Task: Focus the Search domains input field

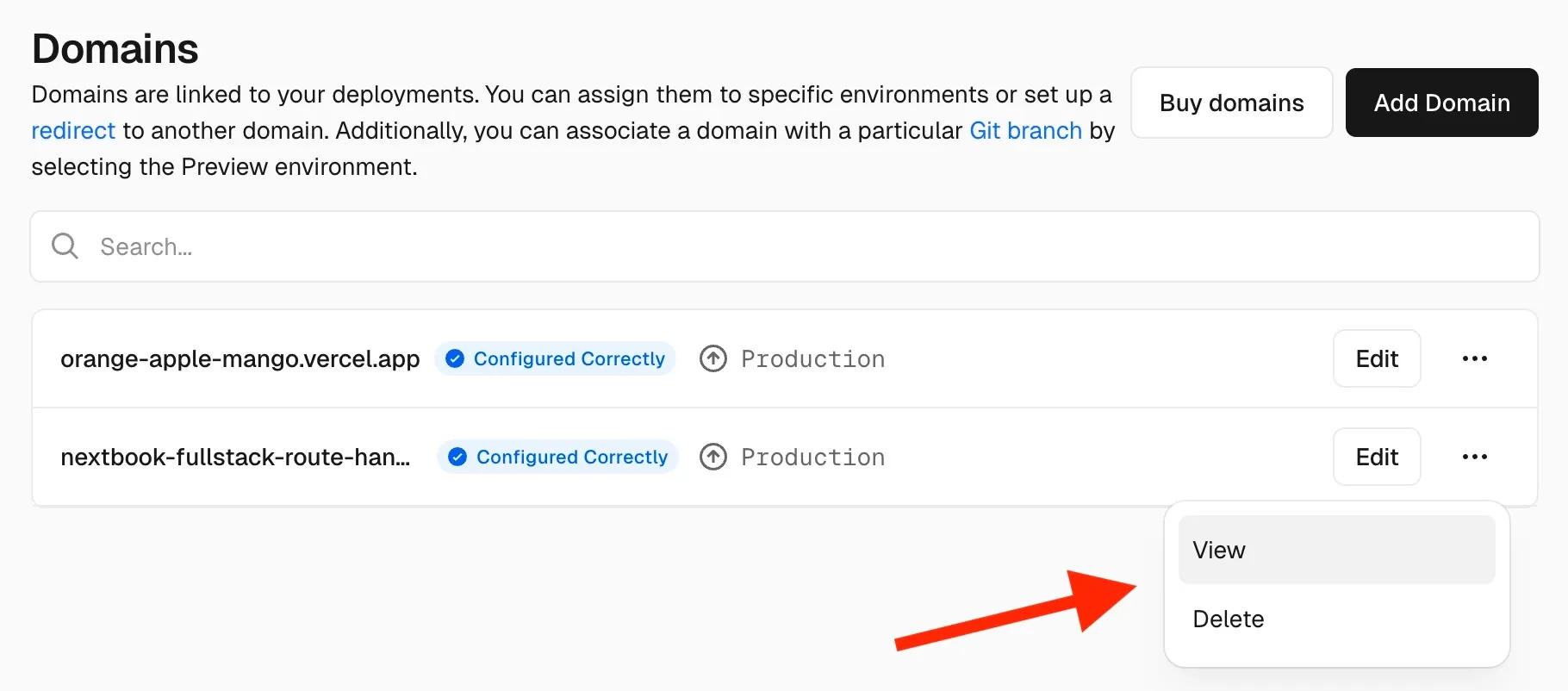Action: point(784,246)
